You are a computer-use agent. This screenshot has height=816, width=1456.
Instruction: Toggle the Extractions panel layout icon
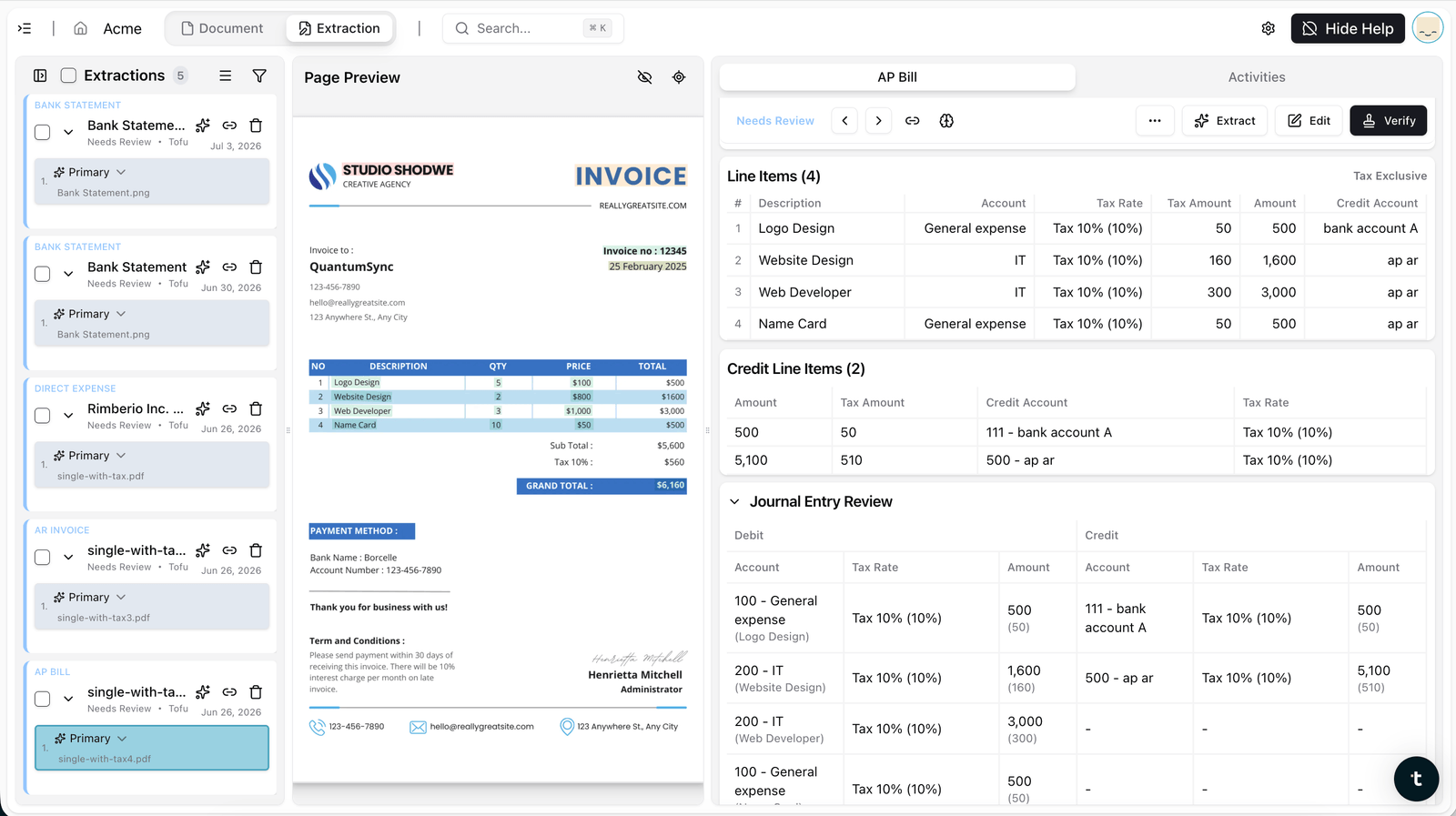pyautogui.click(x=40, y=76)
